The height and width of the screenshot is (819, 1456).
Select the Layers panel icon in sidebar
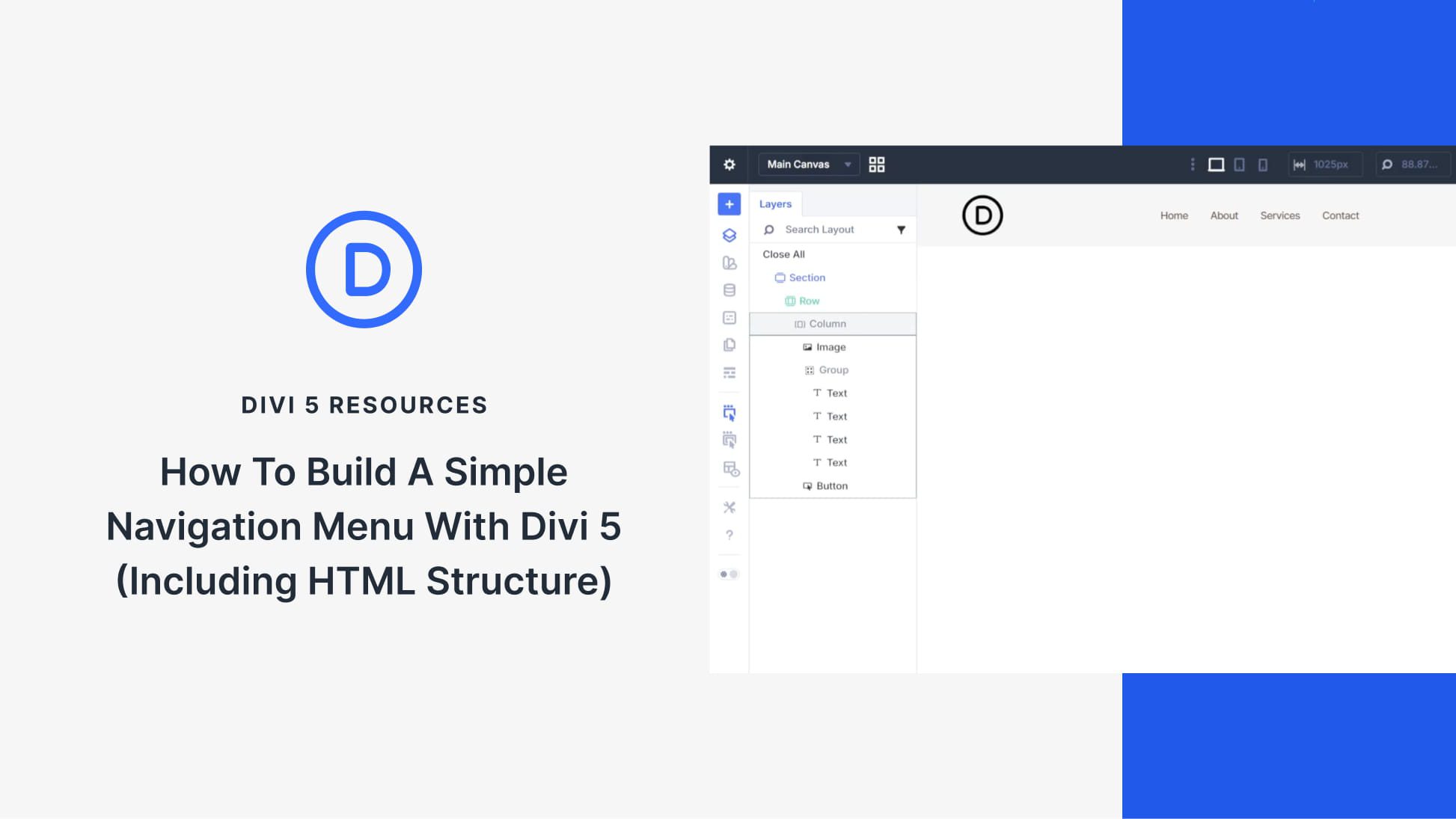pyautogui.click(x=729, y=234)
